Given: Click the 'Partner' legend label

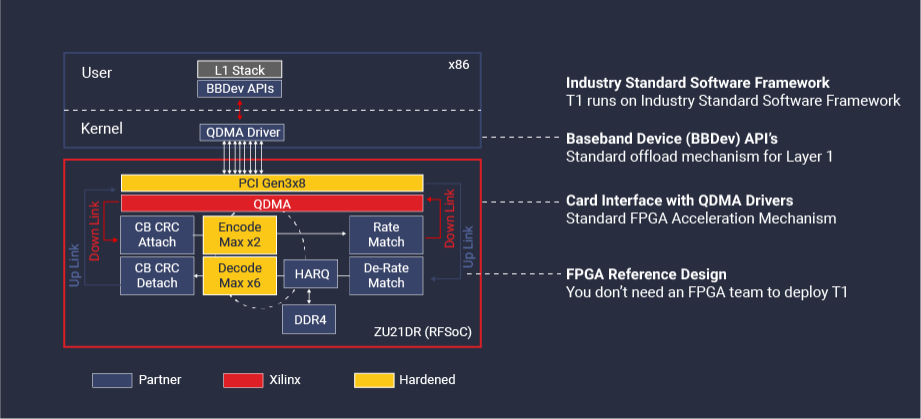Looking at the screenshot, I should tap(160, 380).
